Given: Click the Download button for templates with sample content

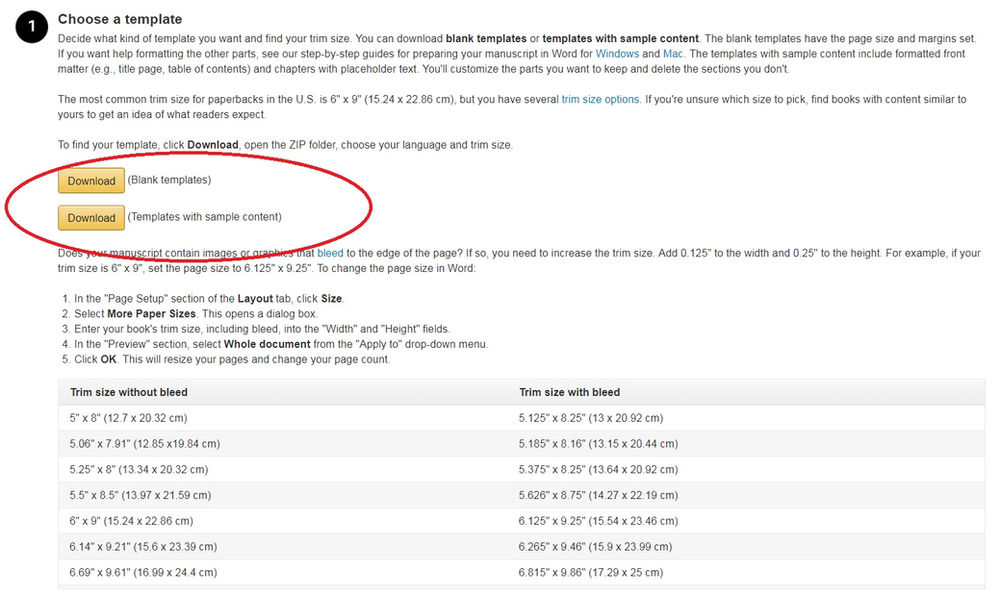Looking at the screenshot, I should pyautogui.click(x=91, y=218).
